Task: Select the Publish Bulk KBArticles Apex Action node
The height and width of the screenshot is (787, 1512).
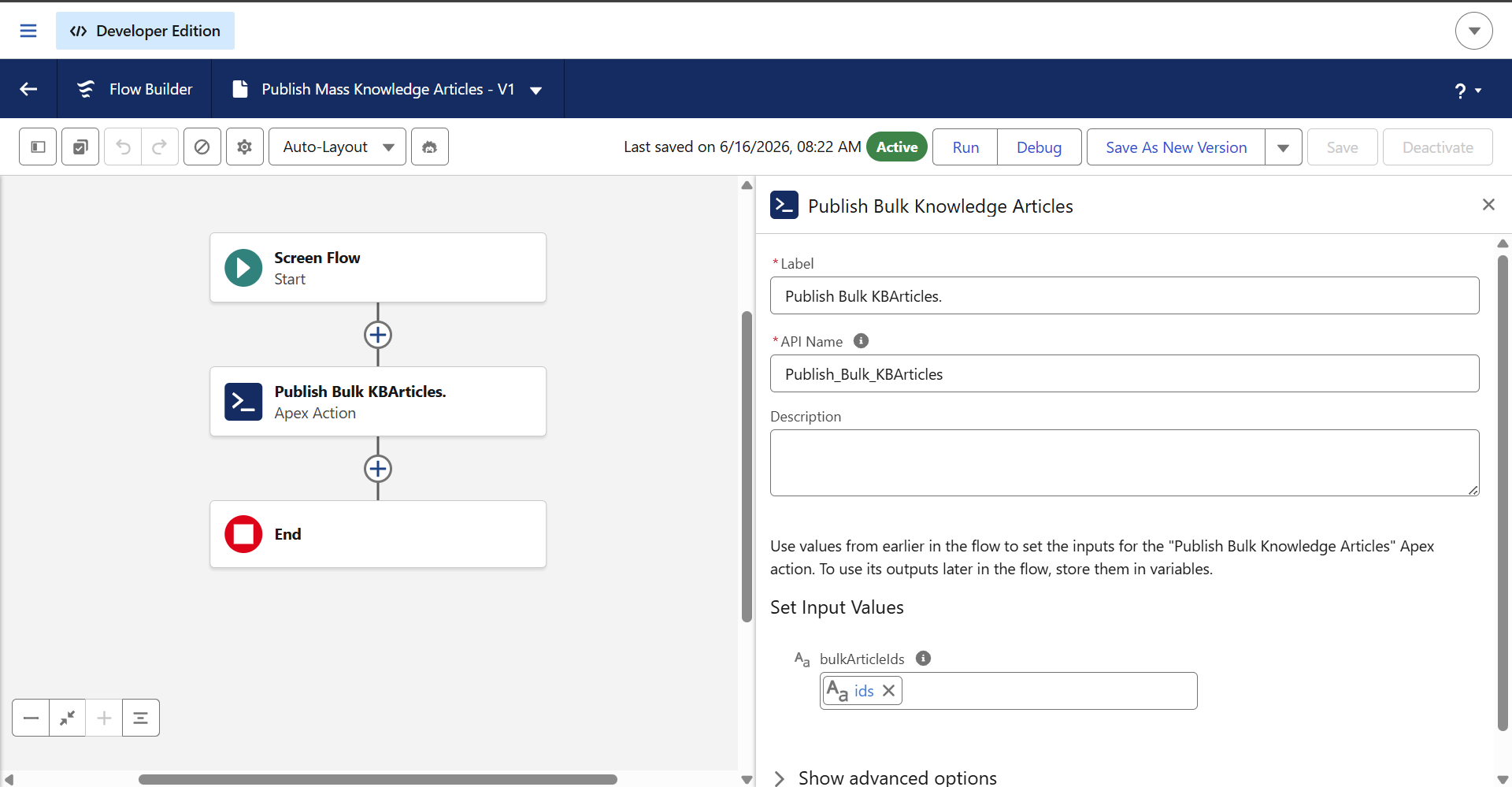Action: [378, 402]
